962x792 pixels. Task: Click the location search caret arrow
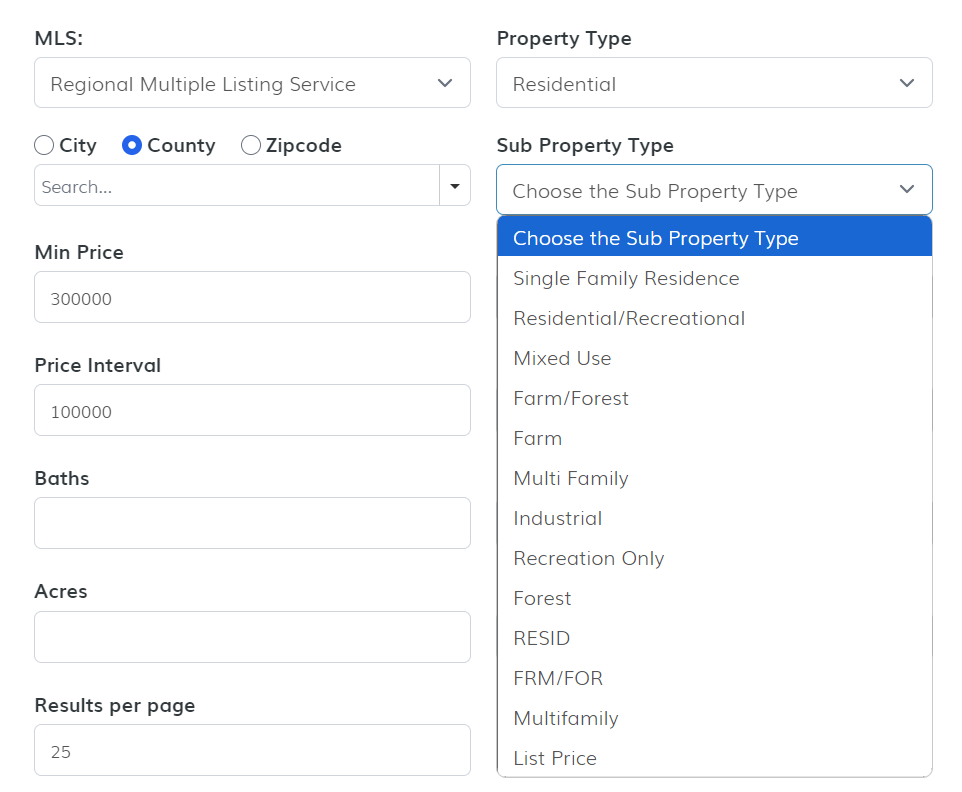455,186
